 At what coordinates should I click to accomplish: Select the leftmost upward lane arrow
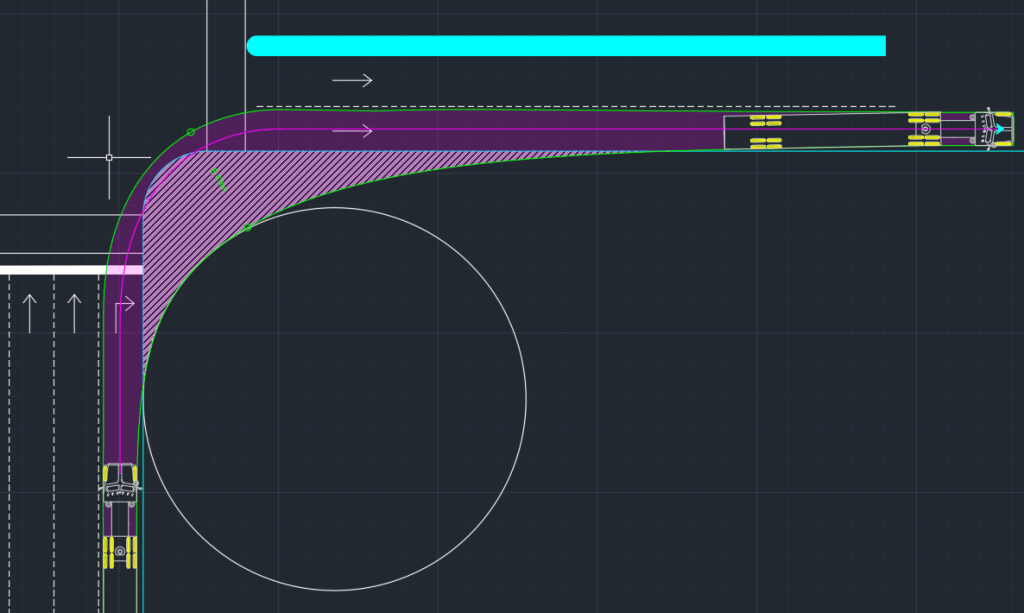(x=29, y=313)
